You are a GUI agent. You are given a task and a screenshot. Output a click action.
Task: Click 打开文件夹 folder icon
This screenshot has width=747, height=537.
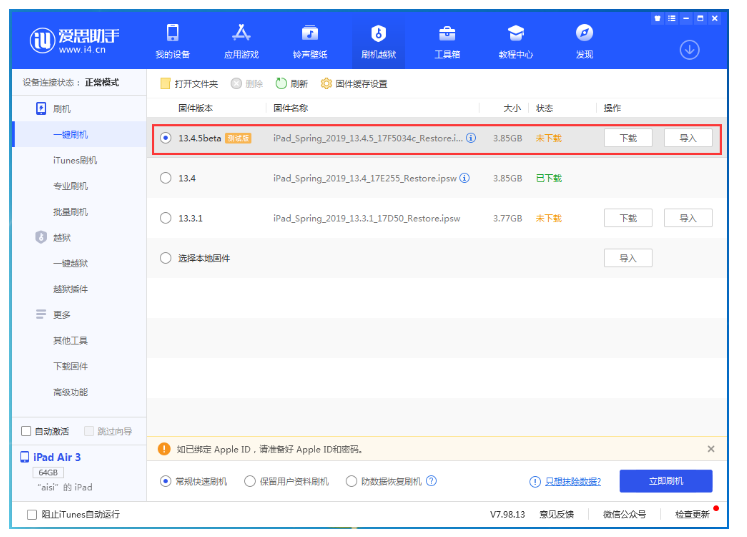tap(165, 84)
